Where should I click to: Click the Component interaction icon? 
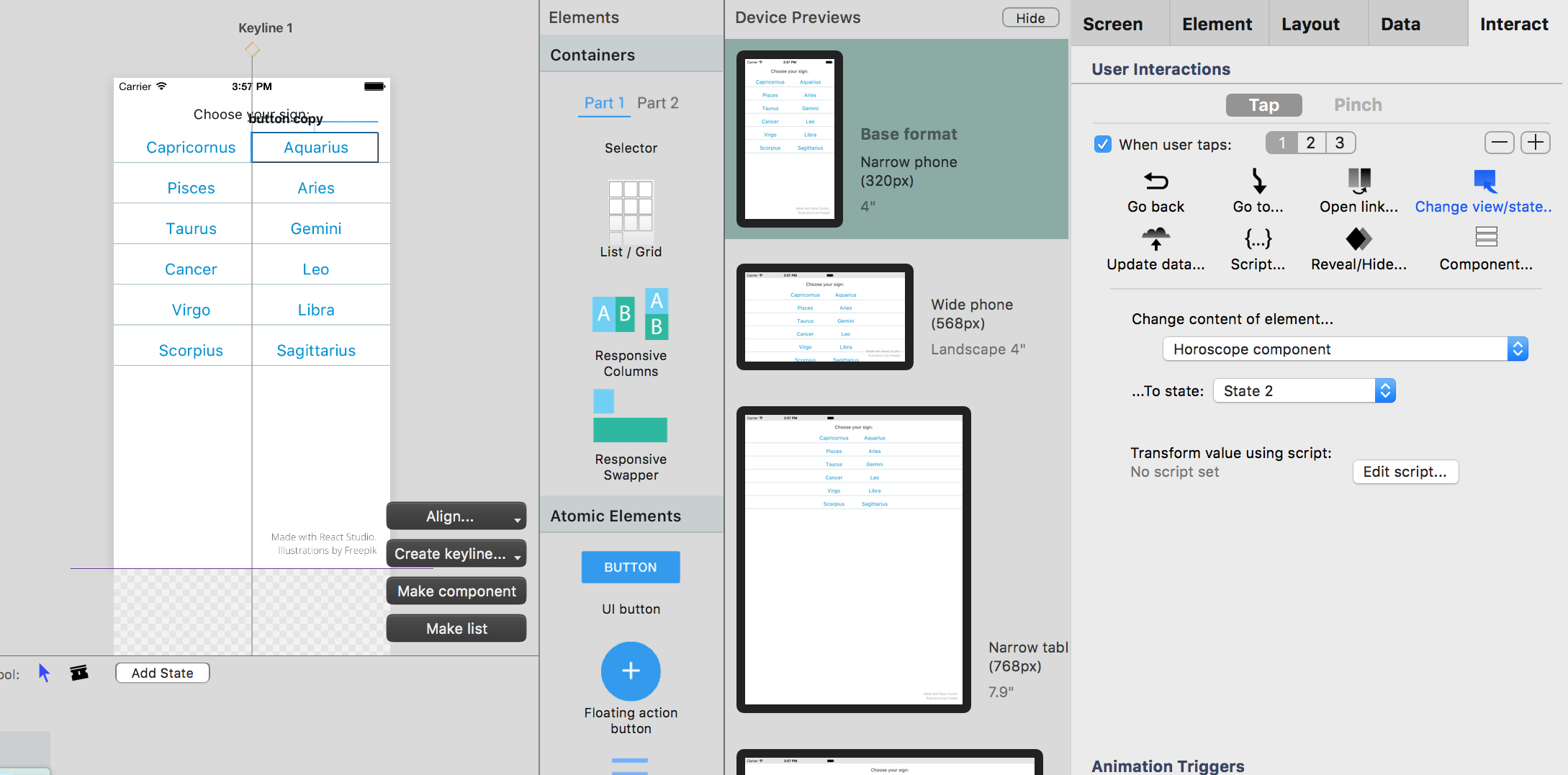[x=1486, y=237]
